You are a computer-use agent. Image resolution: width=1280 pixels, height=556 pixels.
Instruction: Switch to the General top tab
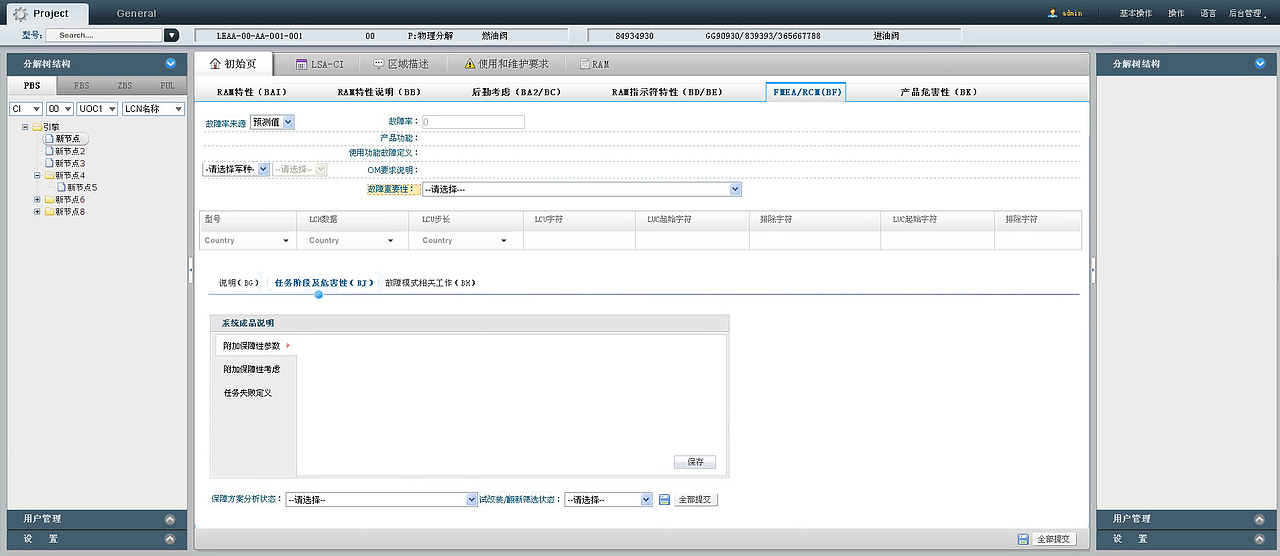[x=136, y=14]
